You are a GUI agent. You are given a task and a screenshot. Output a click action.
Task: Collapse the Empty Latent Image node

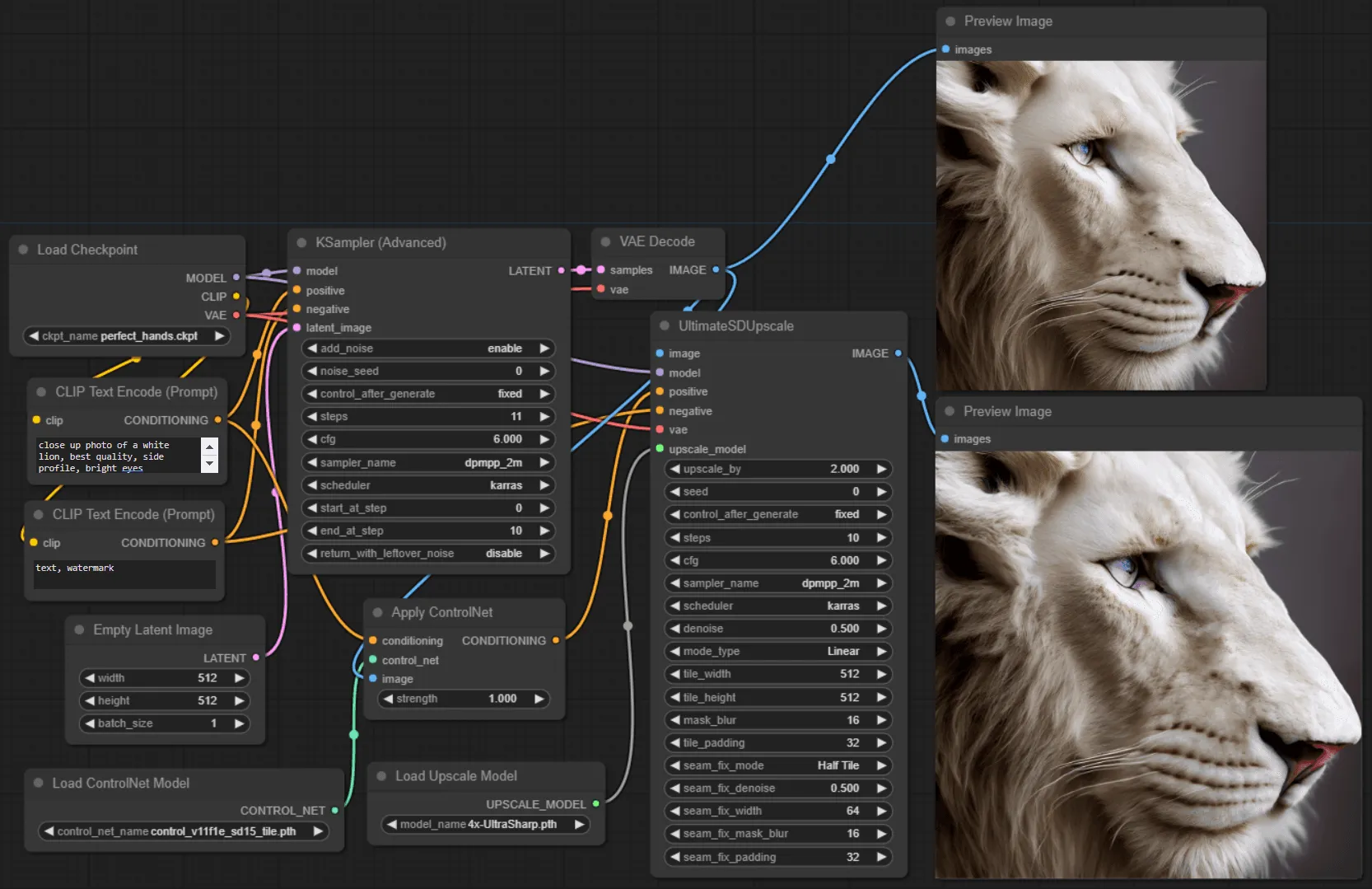click(79, 630)
